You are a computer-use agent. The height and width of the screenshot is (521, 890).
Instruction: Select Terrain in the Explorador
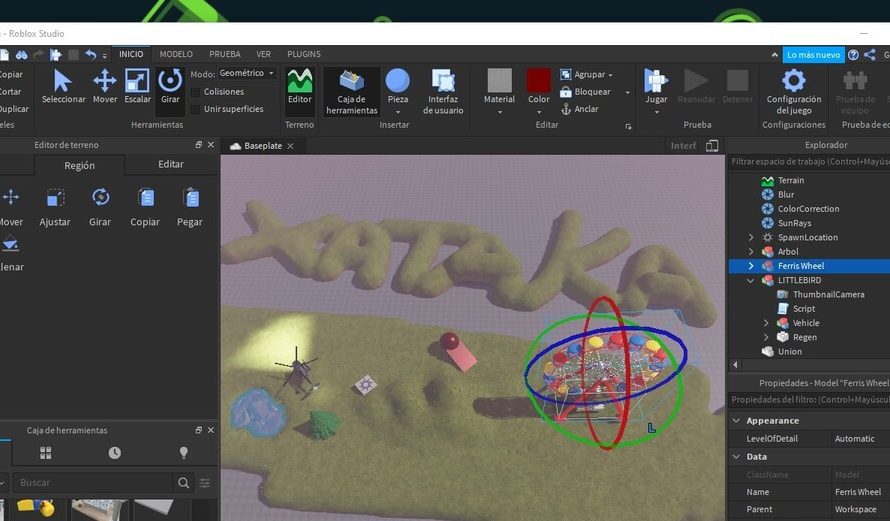click(791, 180)
